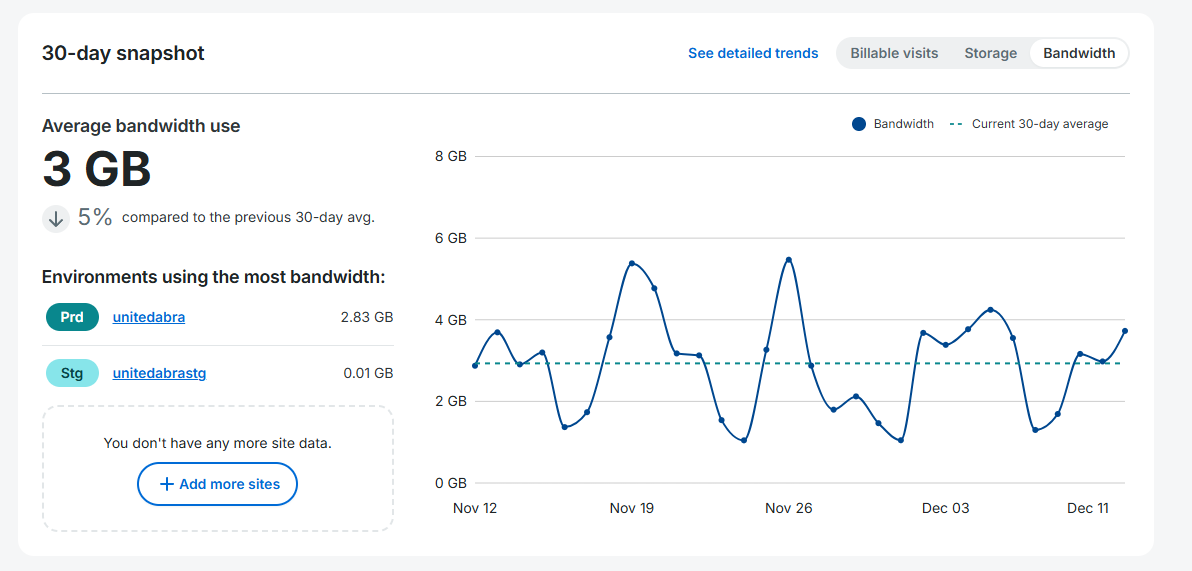
Task: Open See detailed trends link
Action: [x=753, y=53]
